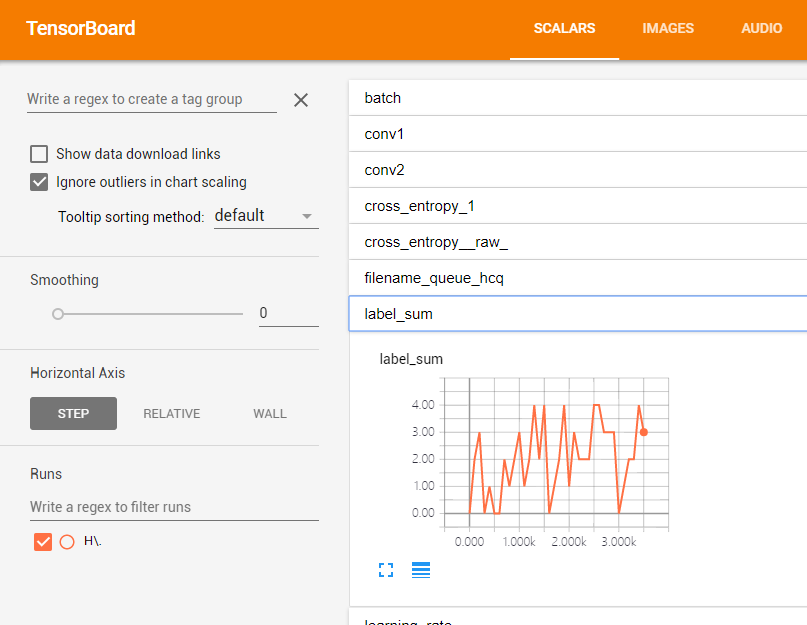The image size is (807, 625).
Task: Switch to the IMAGES tab
Action: point(668,28)
